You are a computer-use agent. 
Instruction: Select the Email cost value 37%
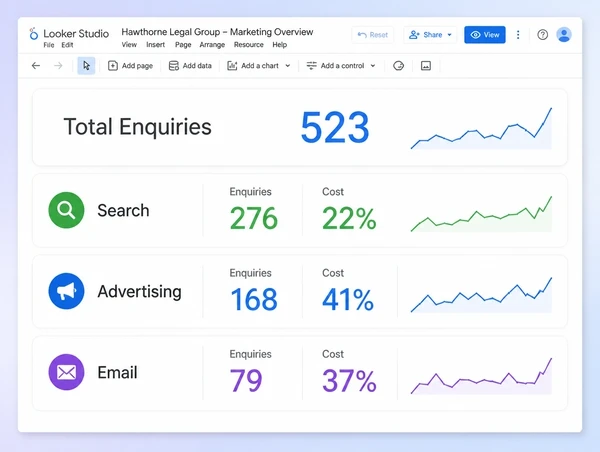pyautogui.click(x=349, y=380)
